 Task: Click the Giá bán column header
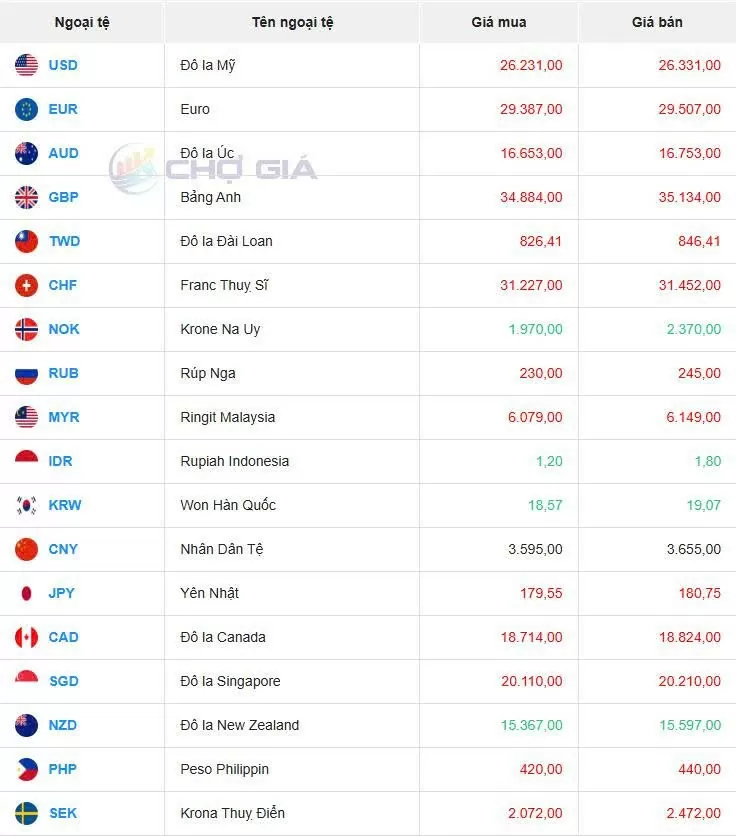pos(657,22)
